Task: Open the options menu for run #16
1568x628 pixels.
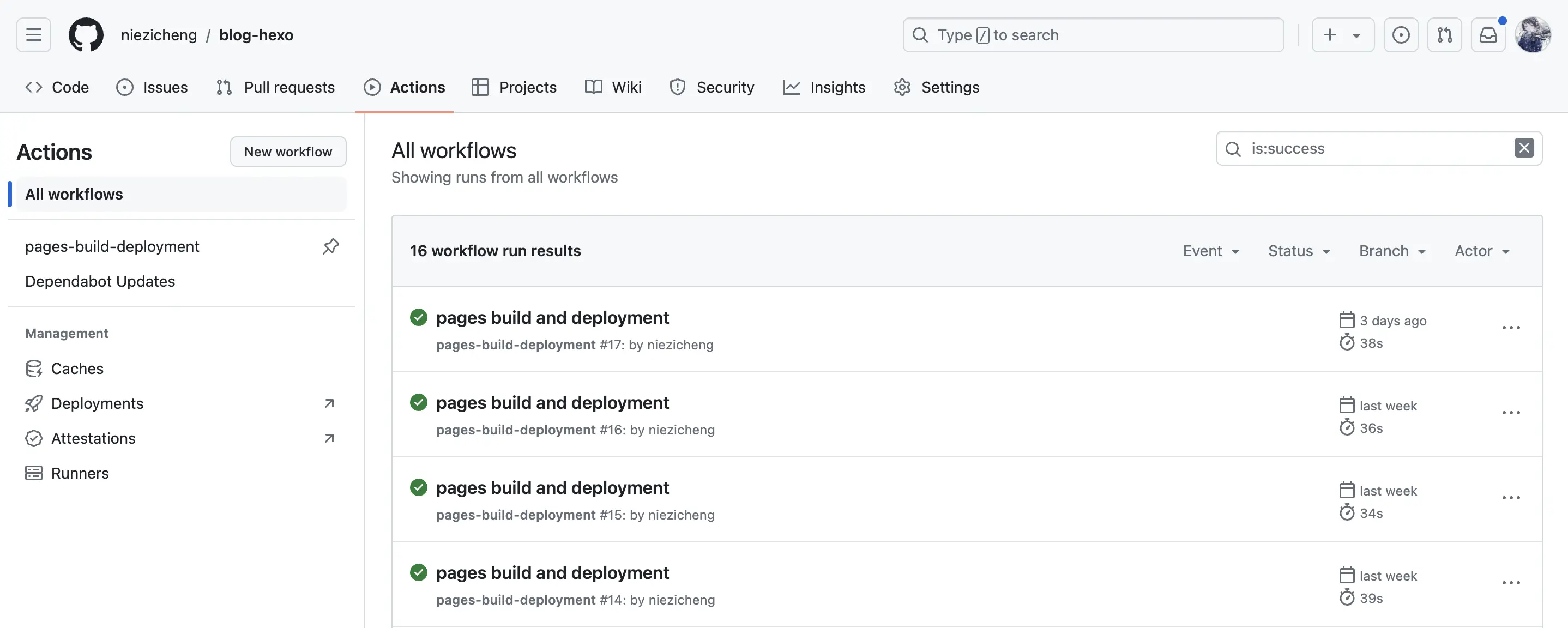Action: [1511, 413]
